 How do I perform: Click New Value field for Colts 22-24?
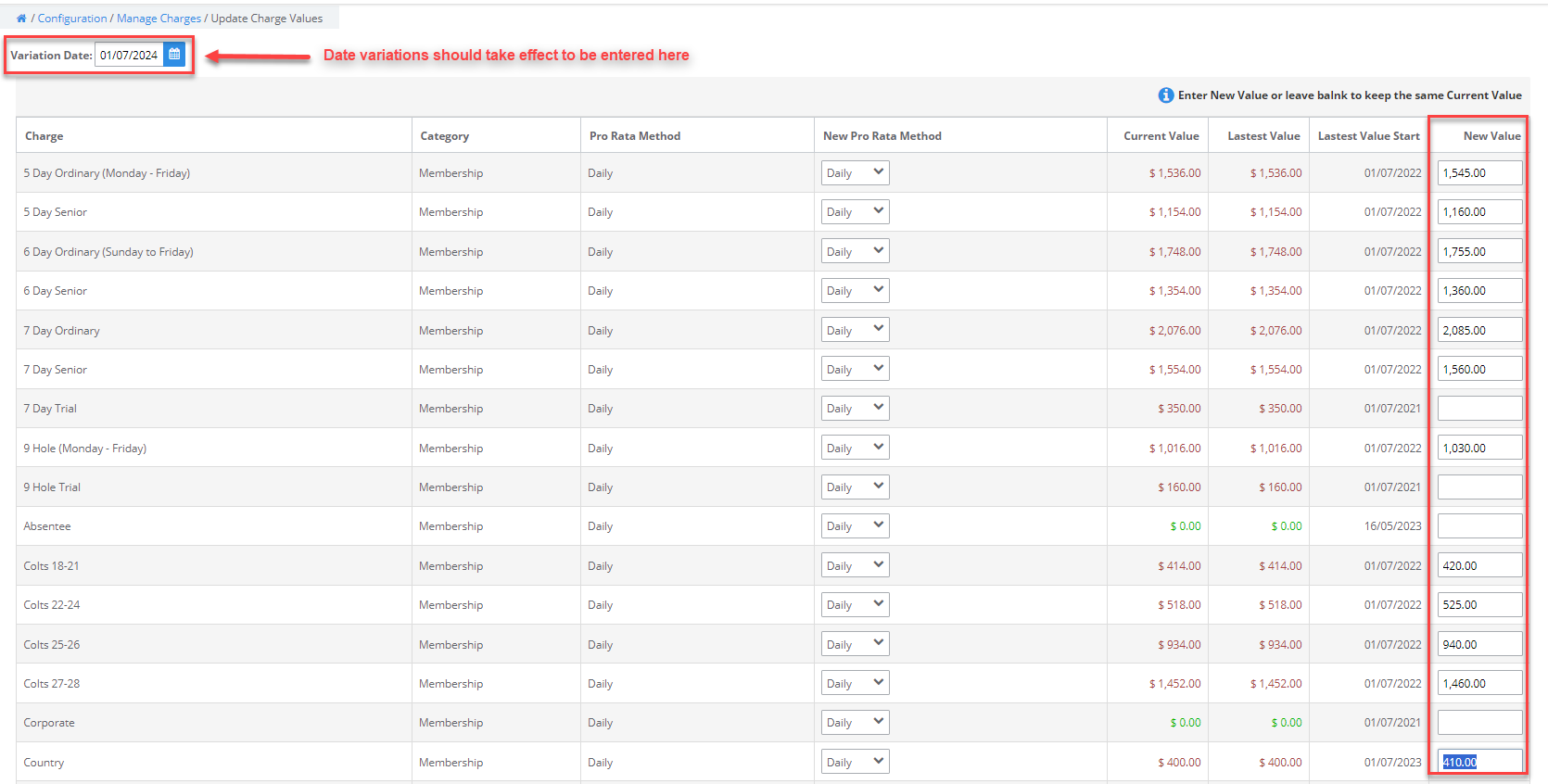(x=1479, y=605)
